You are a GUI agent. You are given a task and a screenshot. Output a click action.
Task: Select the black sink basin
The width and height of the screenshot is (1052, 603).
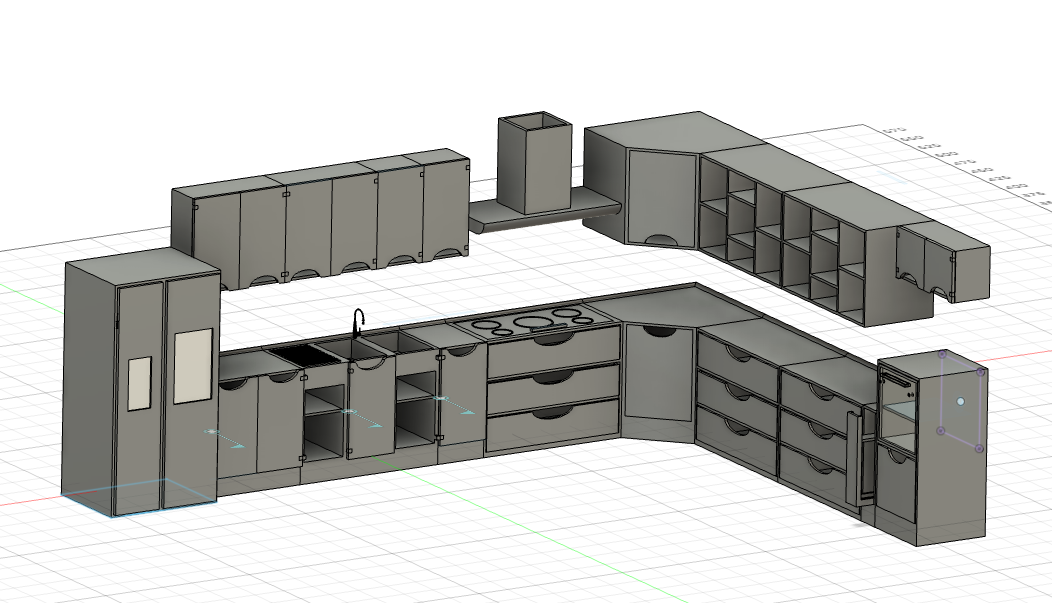pyautogui.click(x=303, y=354)
